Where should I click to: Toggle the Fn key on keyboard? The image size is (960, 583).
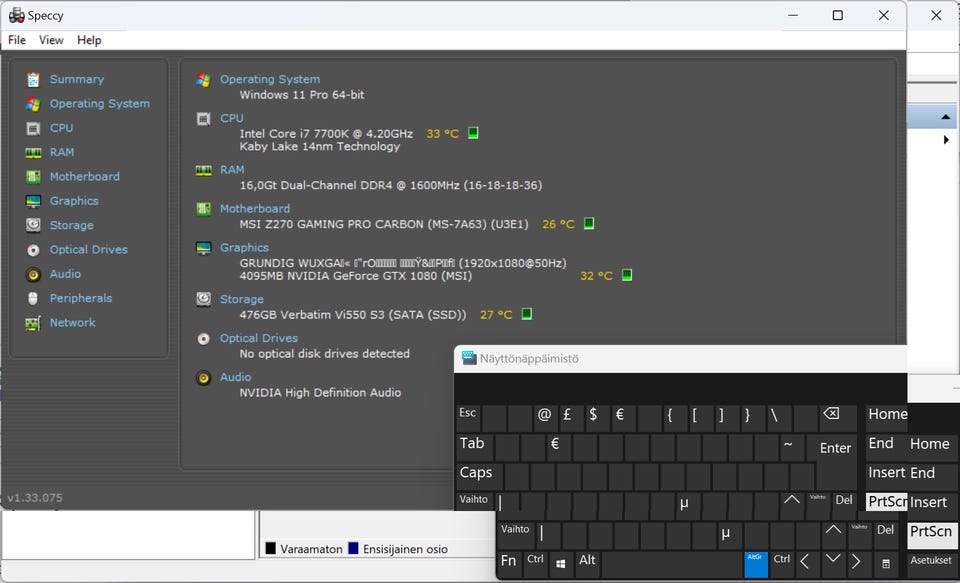click(509, 564)
